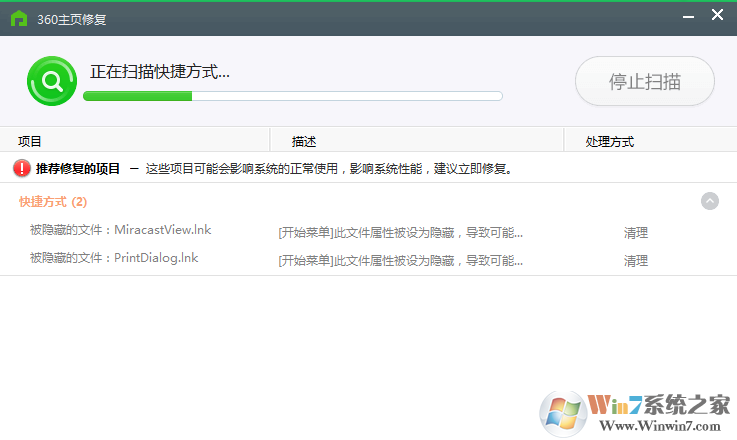Click the 推荐修复的项目 heading
The height and width of the screenshot is (440, 737).
(x=78, y=168)
